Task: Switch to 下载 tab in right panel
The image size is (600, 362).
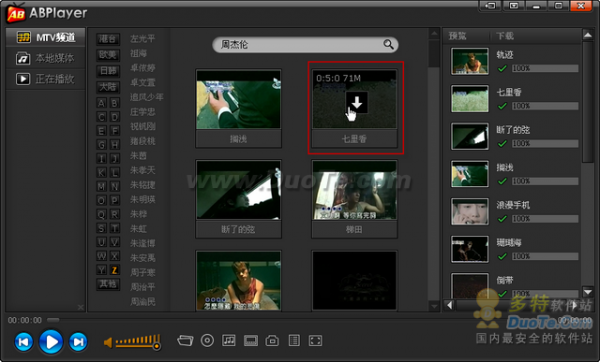Action: click(505, 36)
